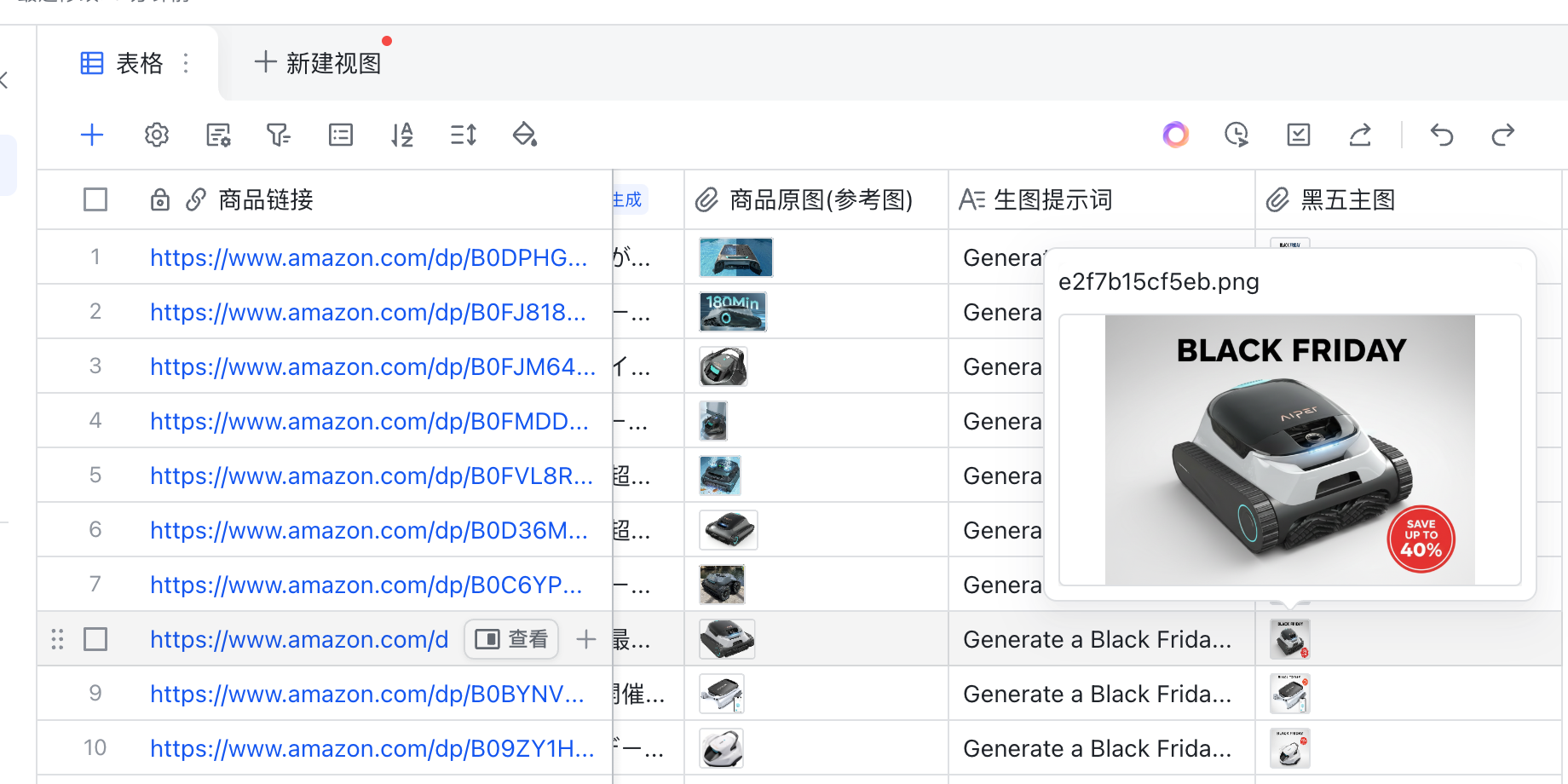Redo the last action

click(1503, 135)
